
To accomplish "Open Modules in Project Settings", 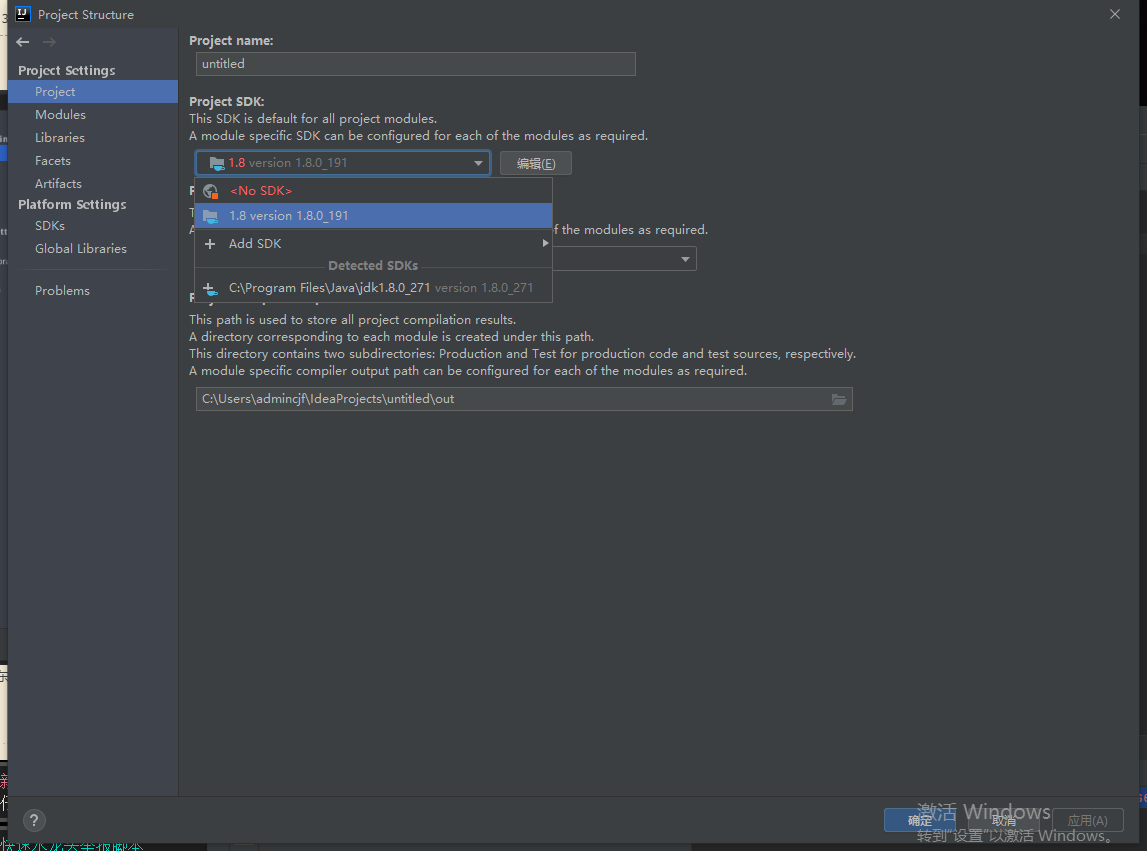I will (60, 115).
